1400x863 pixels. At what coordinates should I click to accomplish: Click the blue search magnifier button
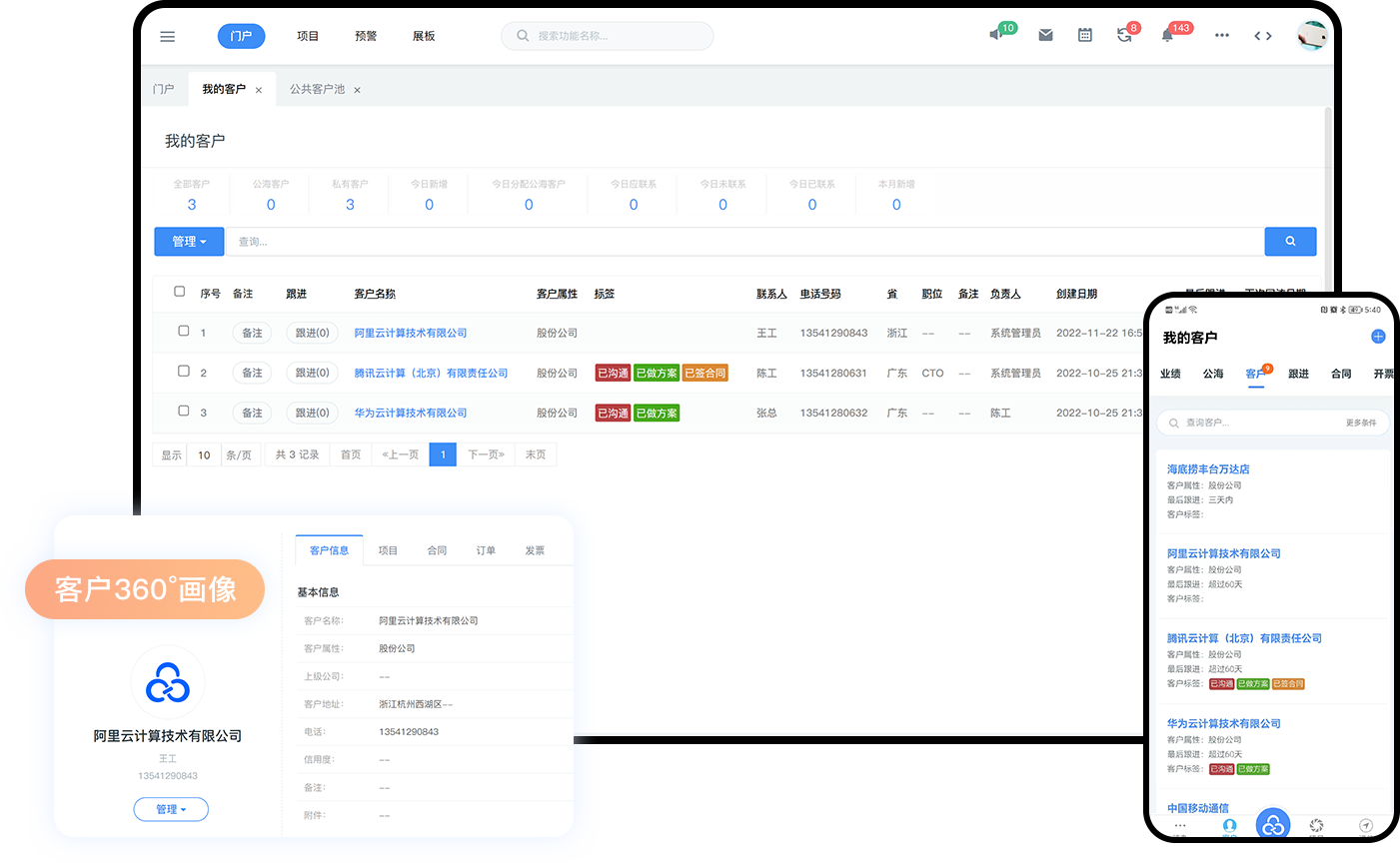coord(1289,242)
